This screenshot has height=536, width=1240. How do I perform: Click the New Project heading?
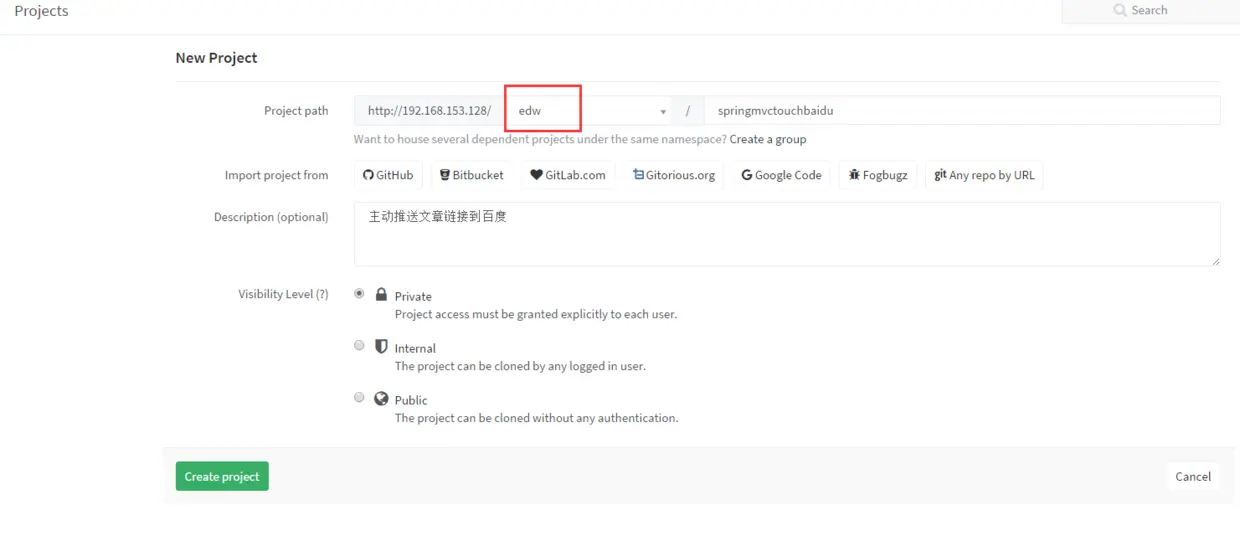pos(216,58)
